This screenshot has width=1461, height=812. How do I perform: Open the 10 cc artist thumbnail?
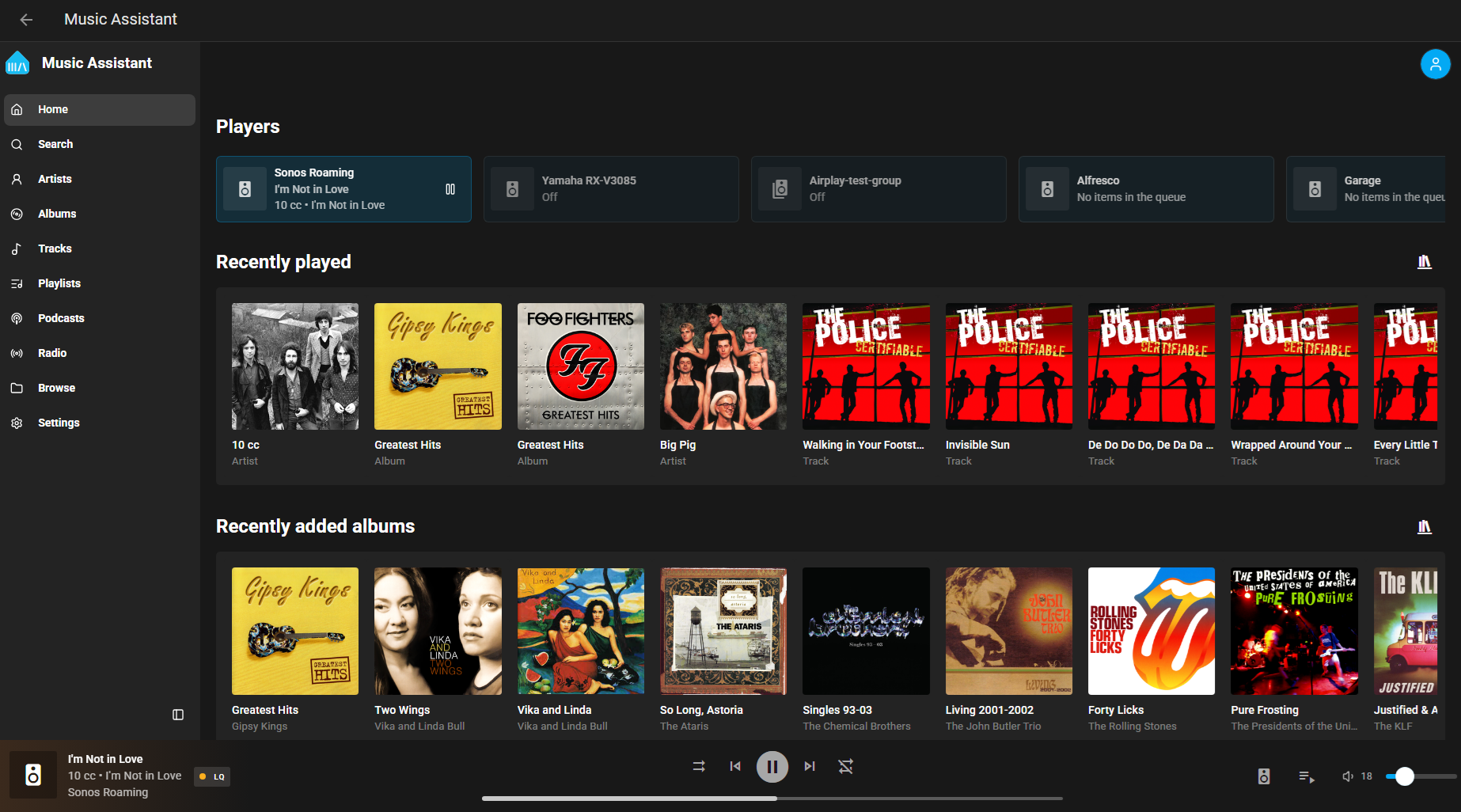pos(295,366)
